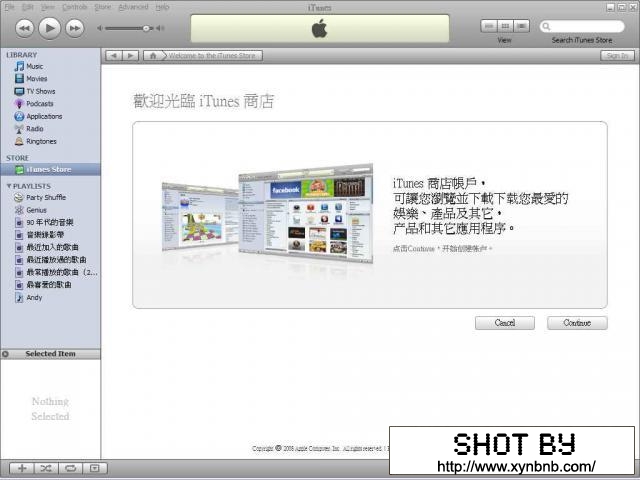Adjust the volume slider knob
The image size is (640, 480).
146,28
